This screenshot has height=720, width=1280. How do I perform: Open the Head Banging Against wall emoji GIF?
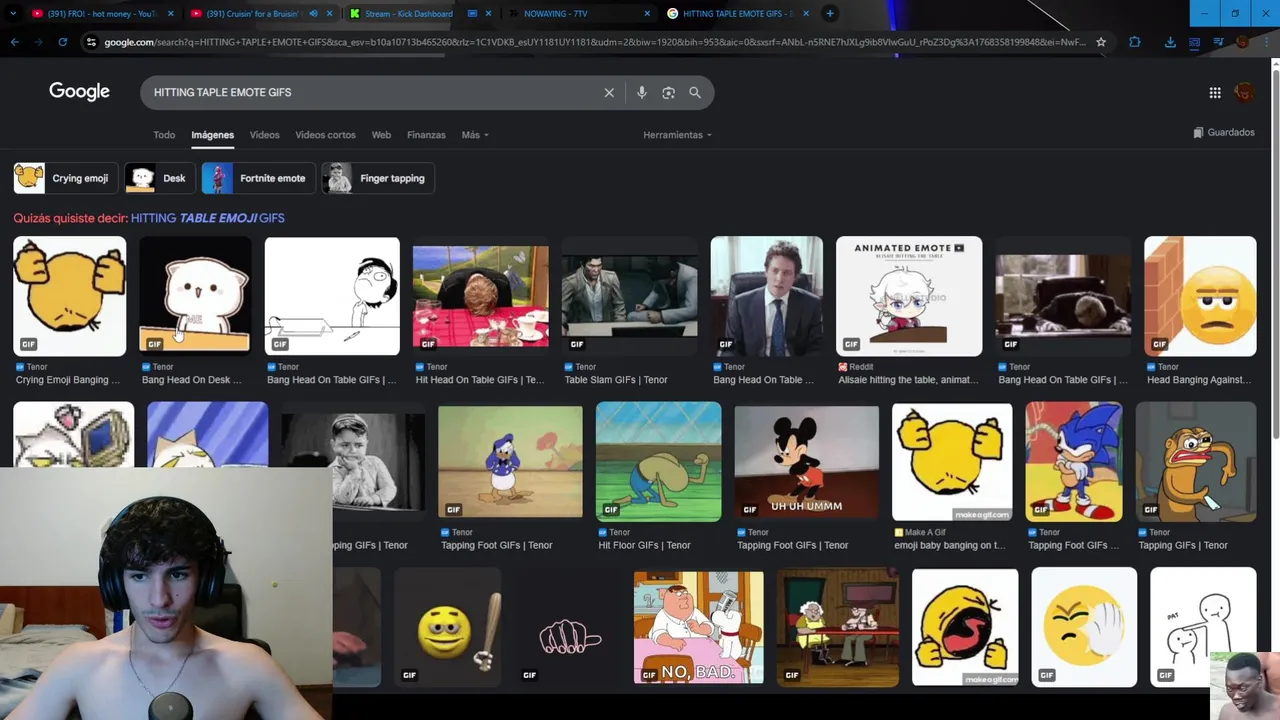[1200, 296]
